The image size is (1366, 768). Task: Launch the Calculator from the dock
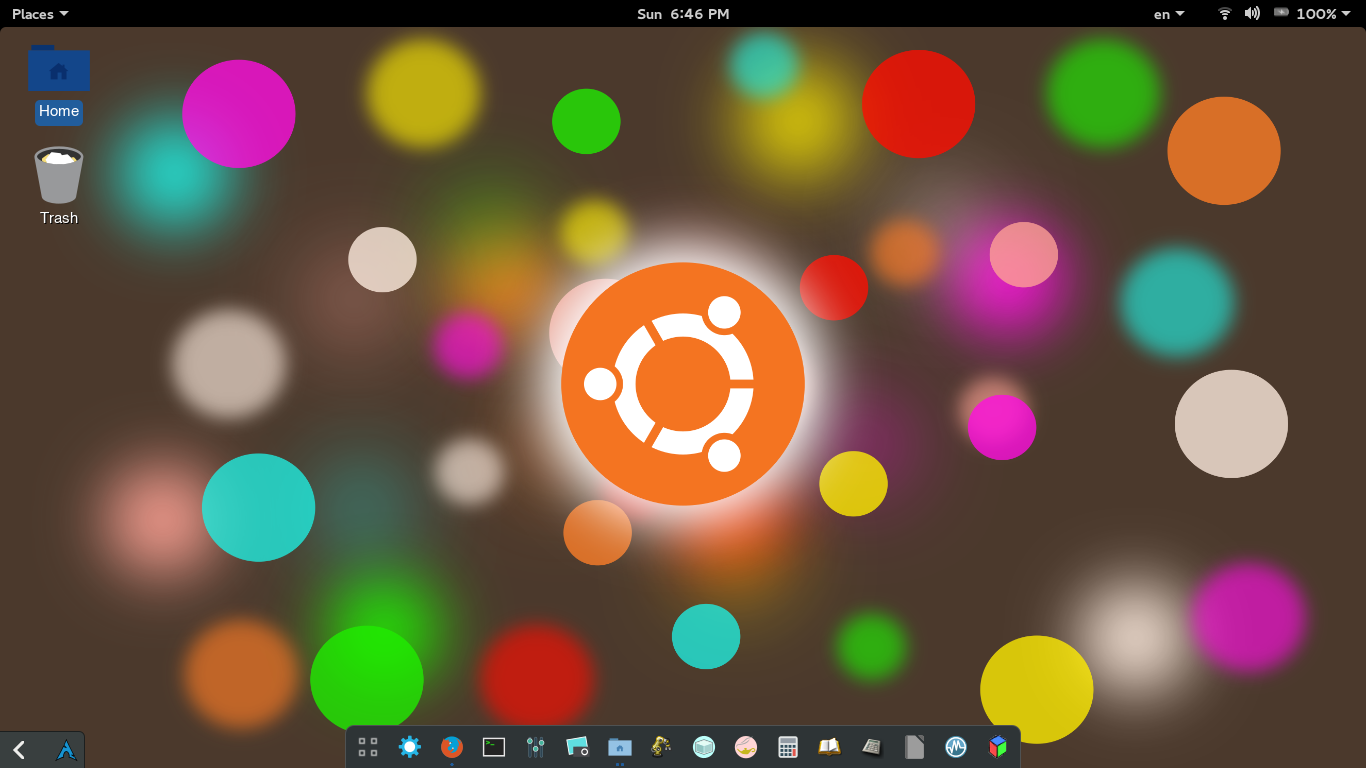click(x=788, y=747)
